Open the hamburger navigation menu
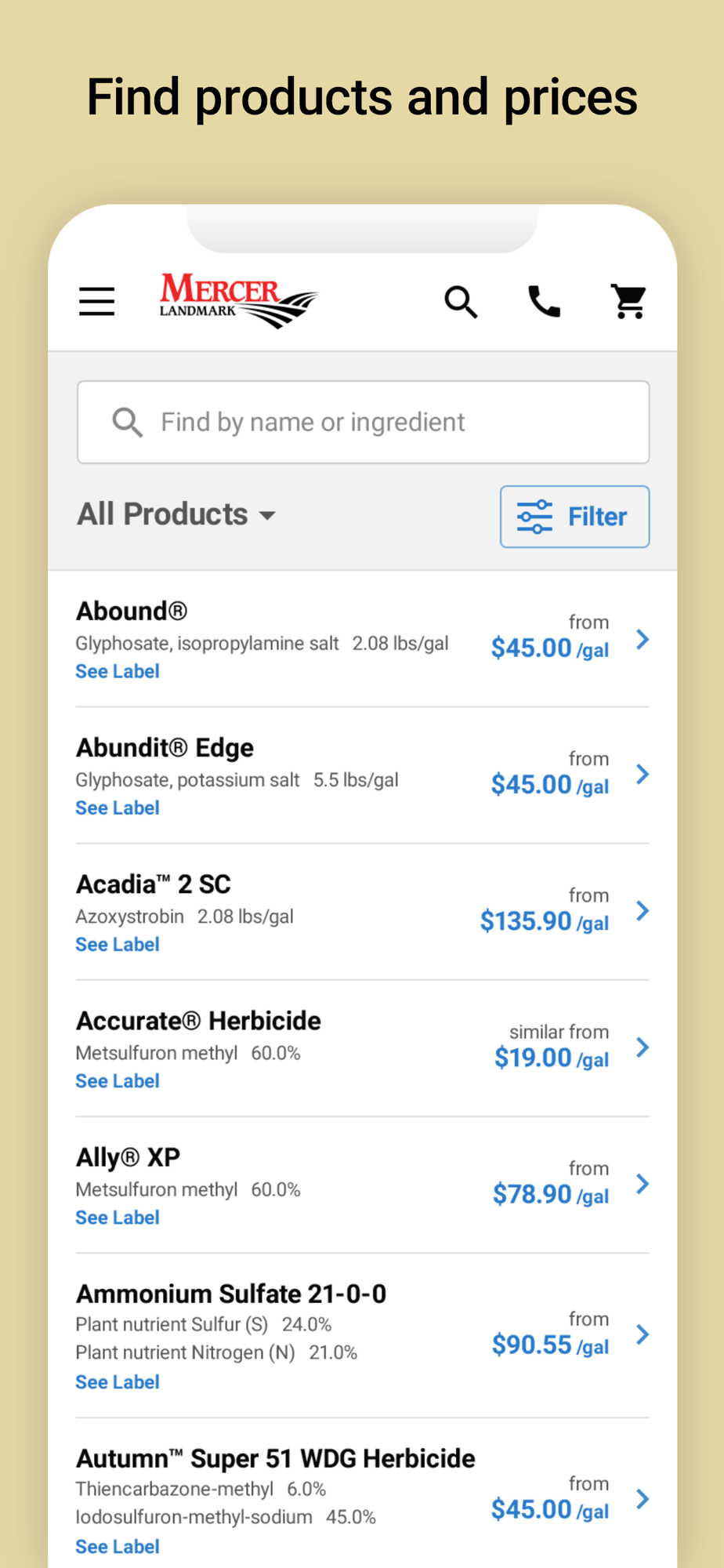This screenshot has height=1568, width=724. point(97,301)
